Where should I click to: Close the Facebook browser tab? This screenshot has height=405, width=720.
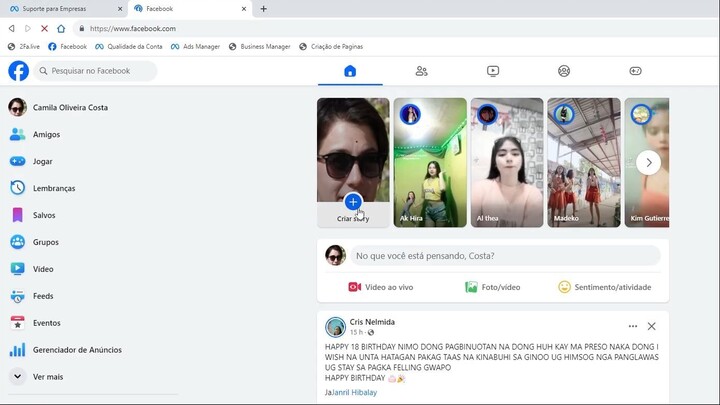[x=244, y=9]
